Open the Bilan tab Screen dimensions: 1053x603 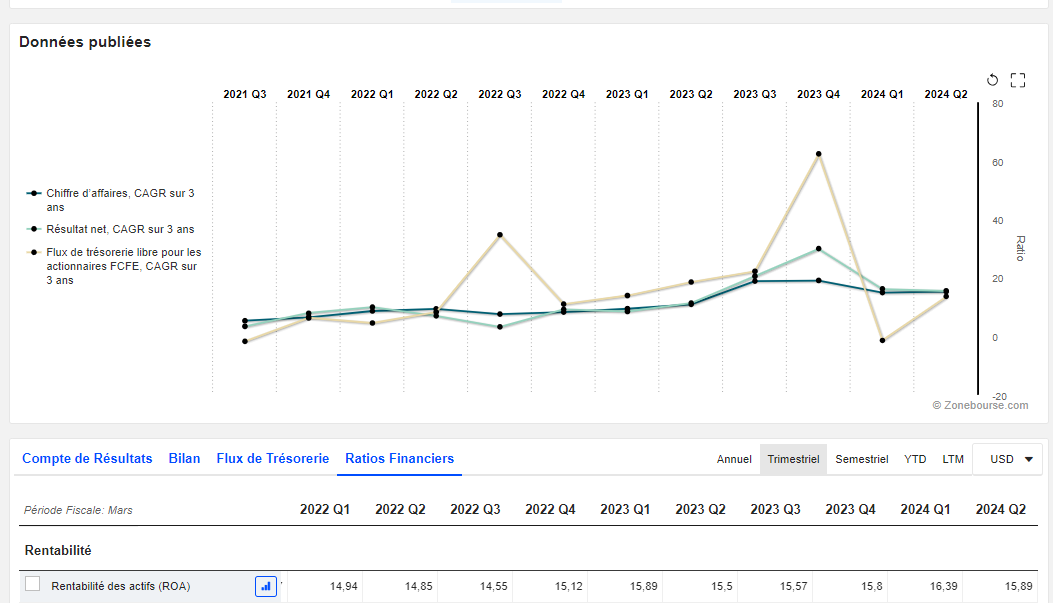[x=184, y=459]
